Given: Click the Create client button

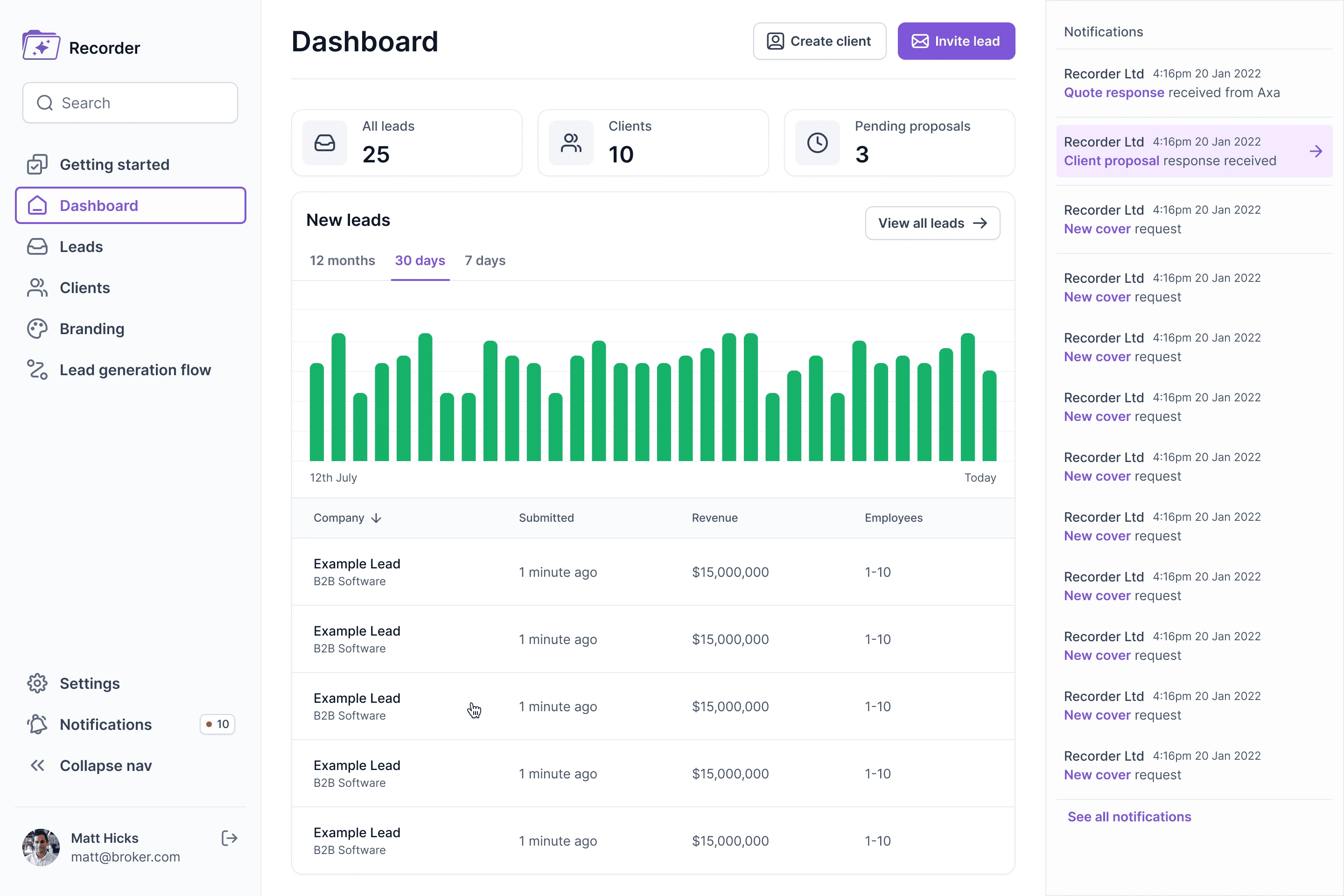Looking at the screenshot, I should [x=819, y=41].
